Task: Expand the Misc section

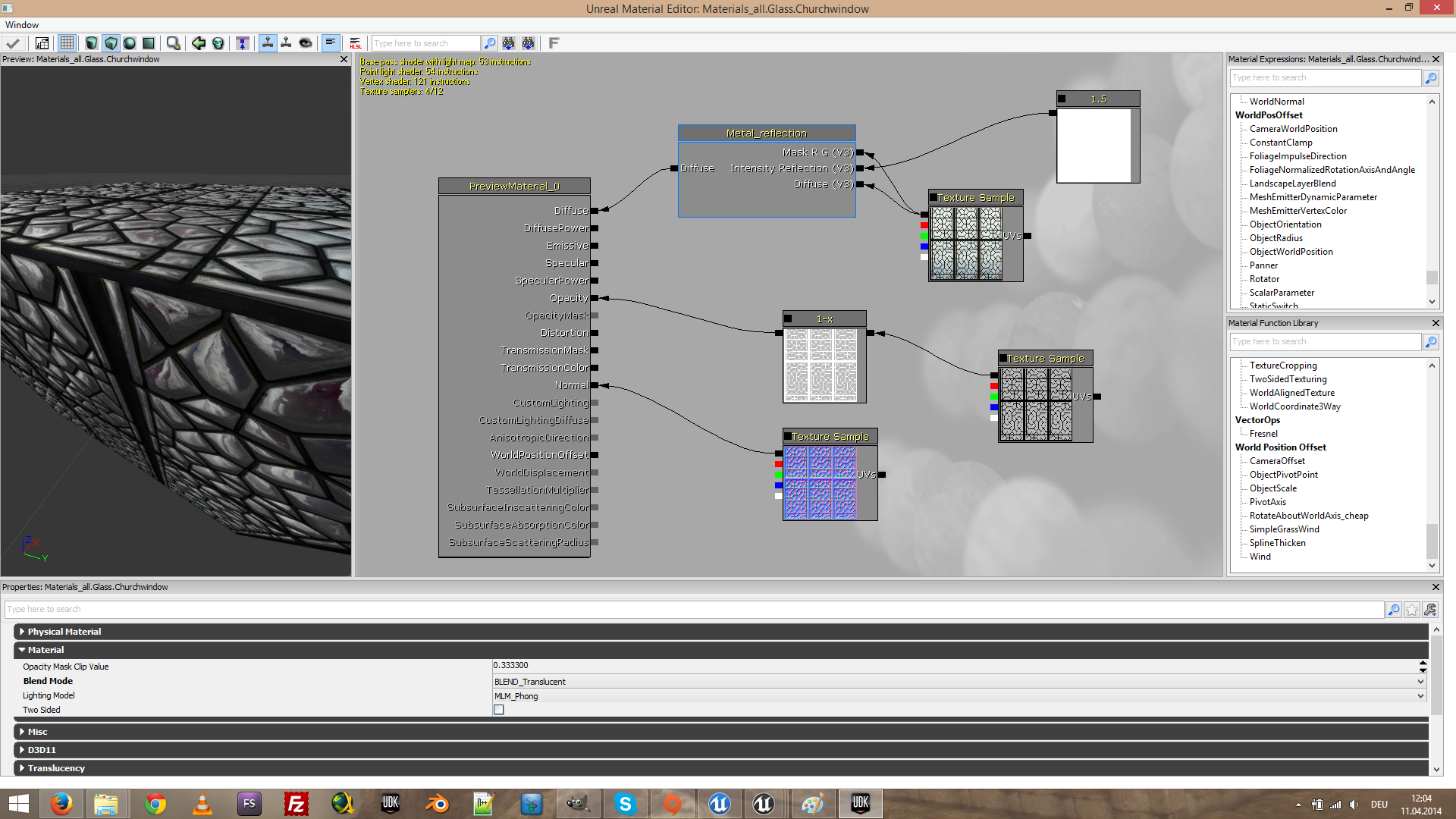Action: [x=22, y=732]
